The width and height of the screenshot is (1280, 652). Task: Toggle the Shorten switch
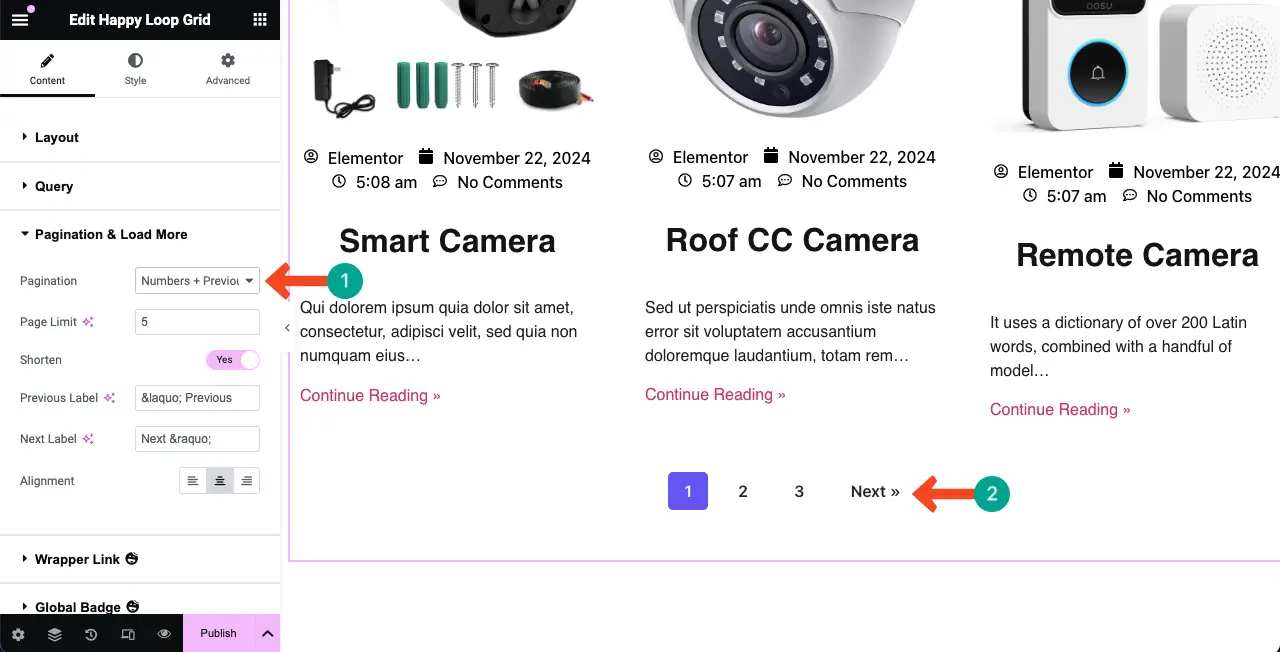tap(233, 360)
